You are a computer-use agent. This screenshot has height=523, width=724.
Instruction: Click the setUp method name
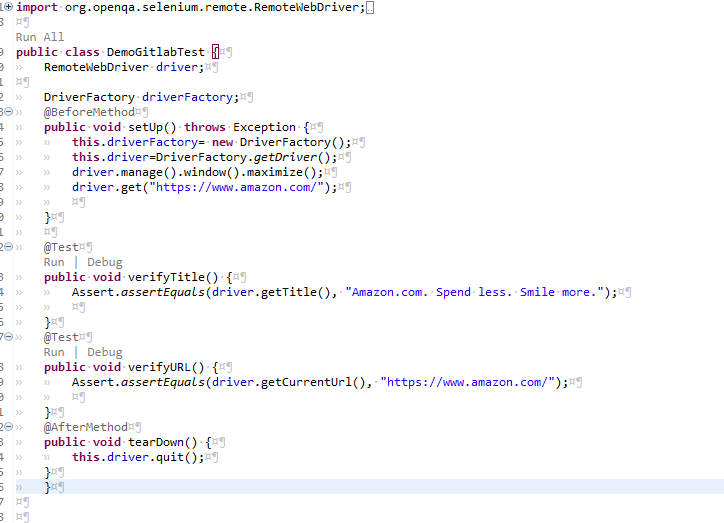[145, 127]
